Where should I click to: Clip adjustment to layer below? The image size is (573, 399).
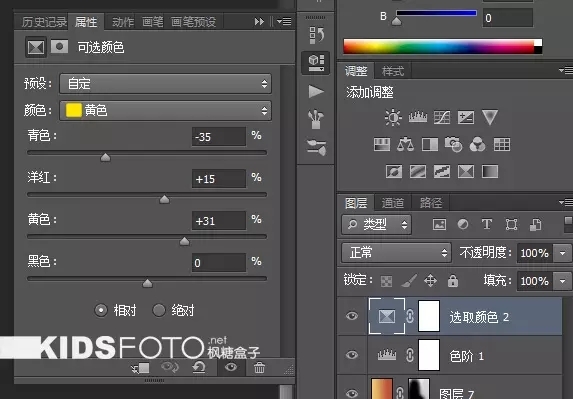pyautogui.click(x=141, y=368)
